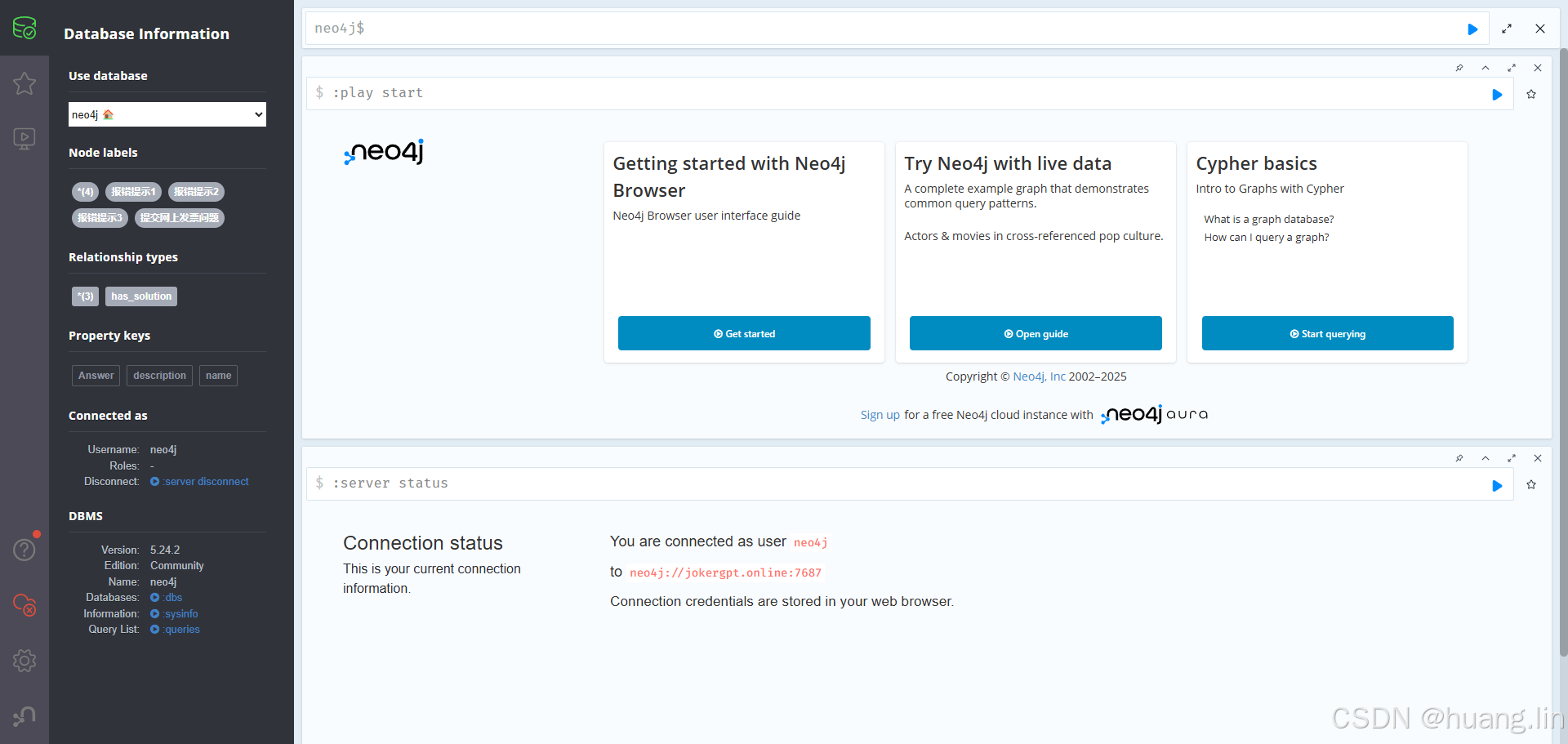Click the :dbs link
1568x744 pixels.
coord(167,598)
